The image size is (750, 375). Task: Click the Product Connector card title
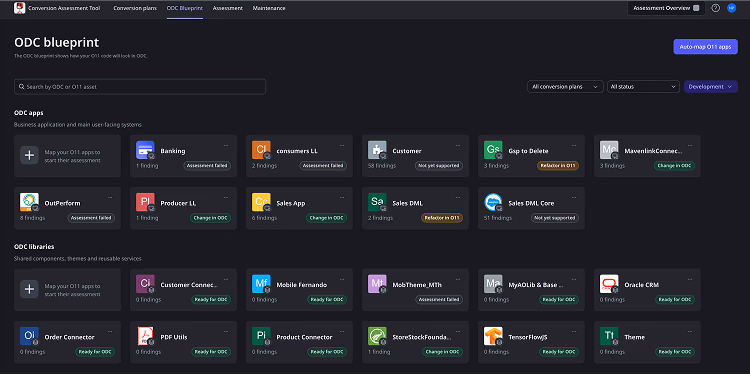point(304,337)
